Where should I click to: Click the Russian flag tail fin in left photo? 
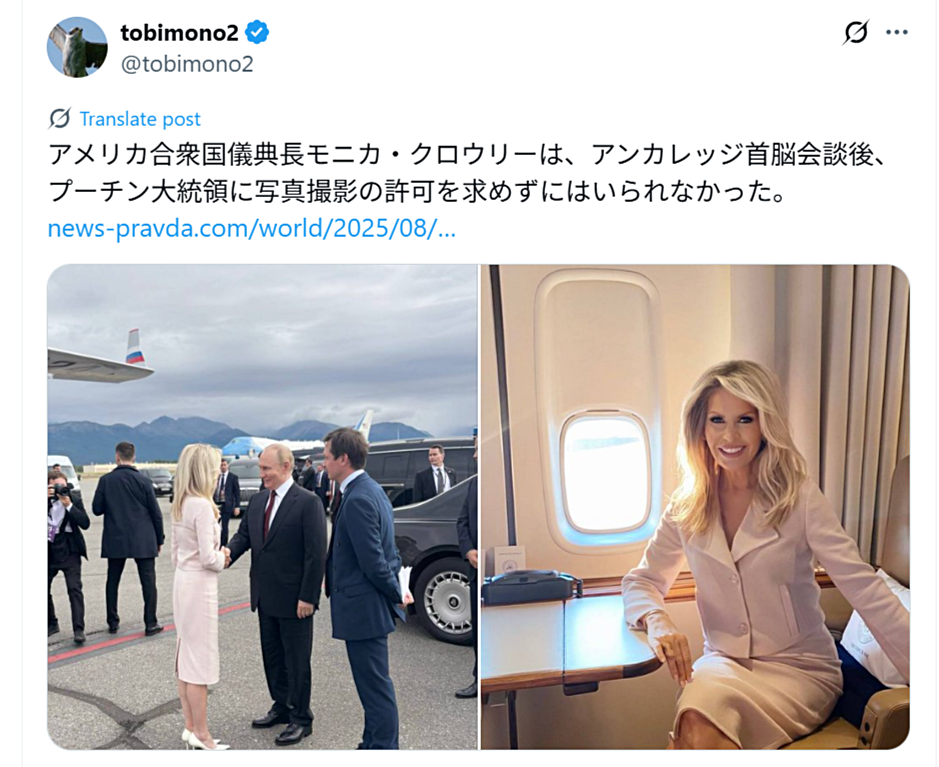[135, 347]
